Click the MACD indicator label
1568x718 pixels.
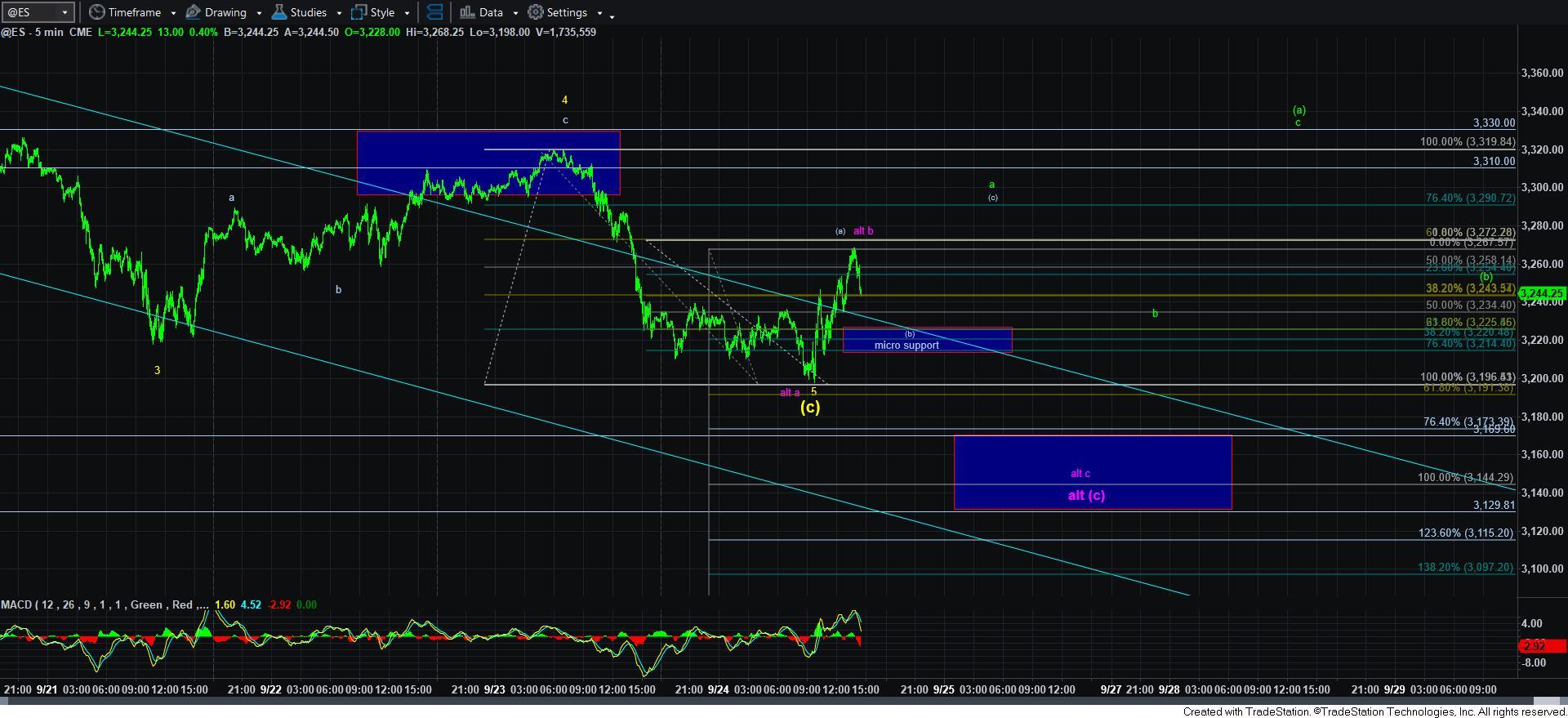(103, 604)
